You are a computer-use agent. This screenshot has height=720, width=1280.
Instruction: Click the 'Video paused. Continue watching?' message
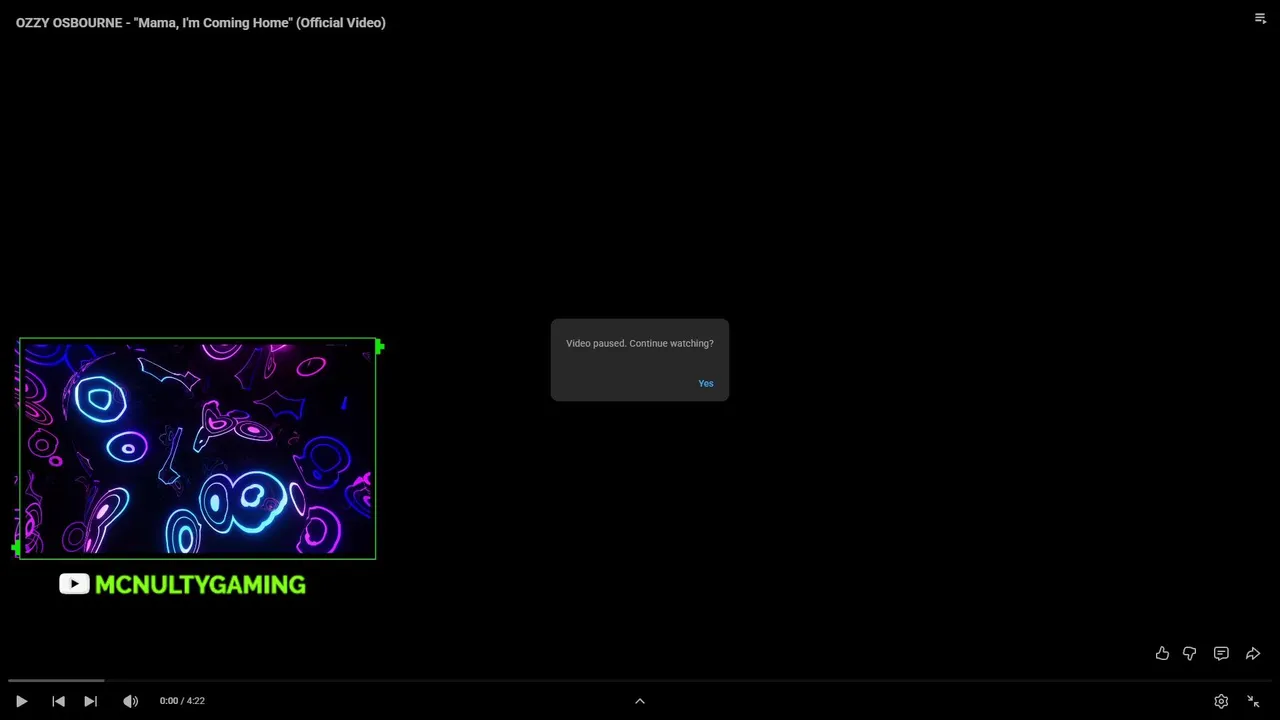click(x=640, y=343)
